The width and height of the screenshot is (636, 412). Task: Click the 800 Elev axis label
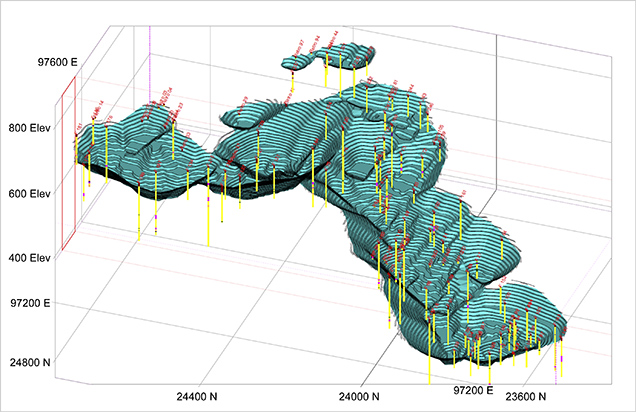[30, 128]
